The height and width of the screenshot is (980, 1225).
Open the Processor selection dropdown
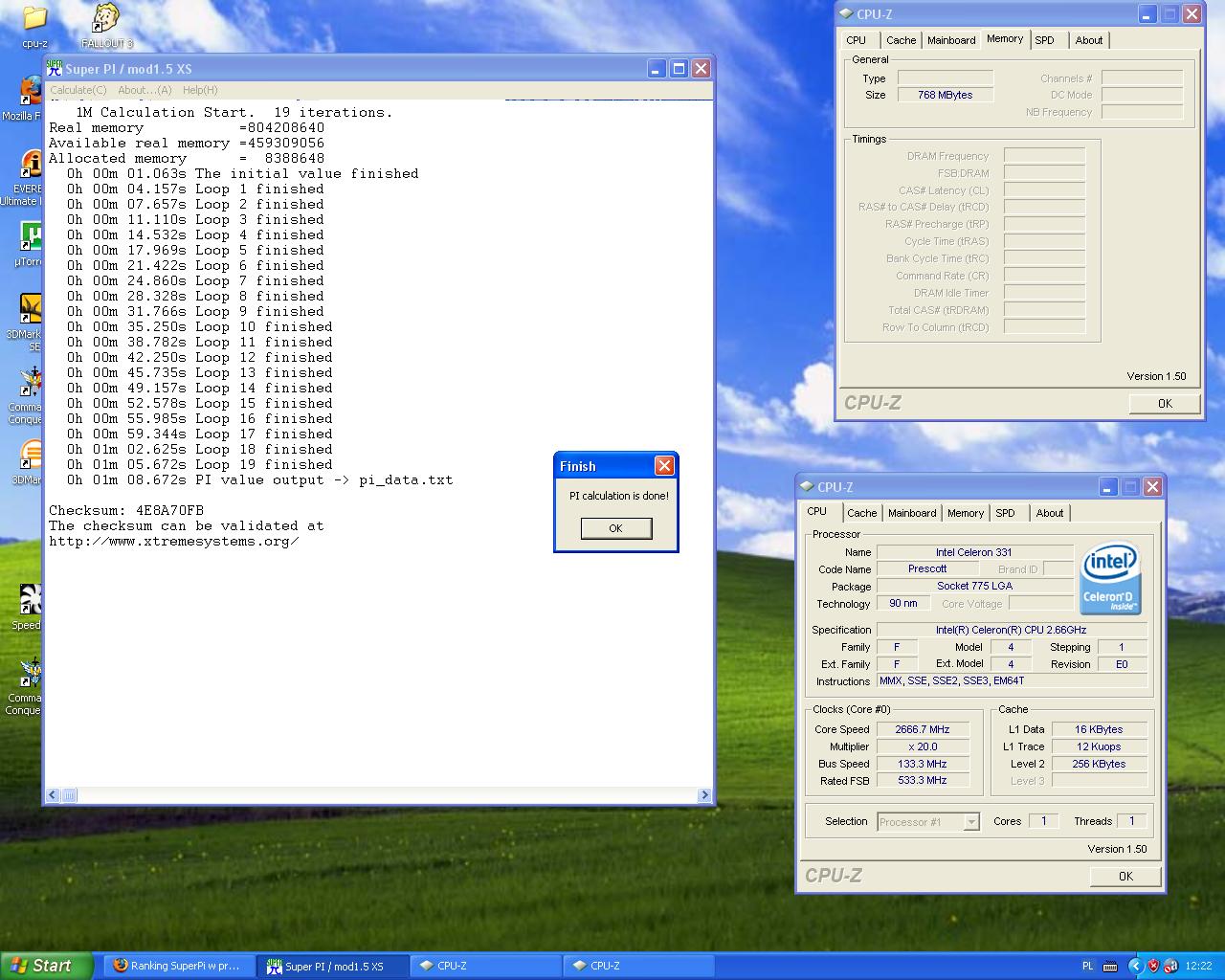point(971,822)
